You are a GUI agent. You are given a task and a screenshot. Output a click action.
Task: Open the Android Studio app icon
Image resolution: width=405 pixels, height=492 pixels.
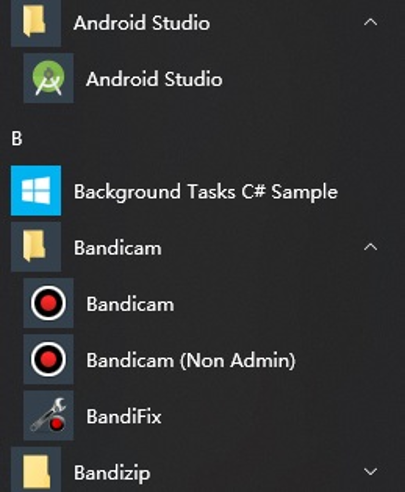tap(49, 78)
